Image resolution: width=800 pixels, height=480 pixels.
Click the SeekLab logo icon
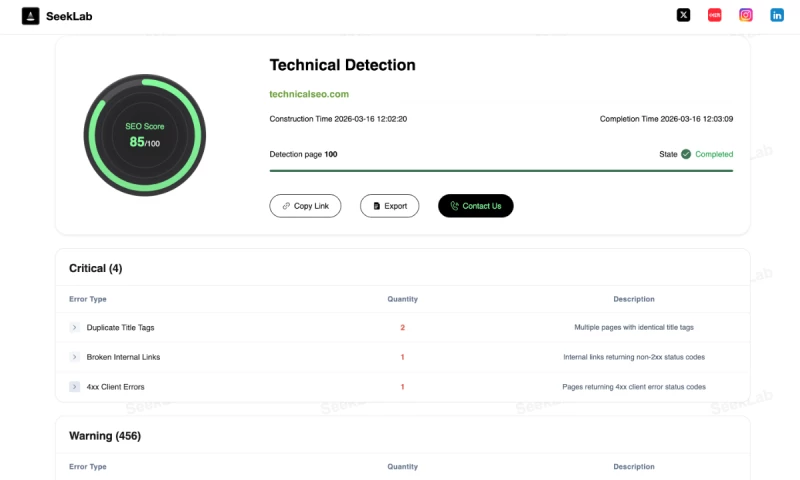[31, 16]
